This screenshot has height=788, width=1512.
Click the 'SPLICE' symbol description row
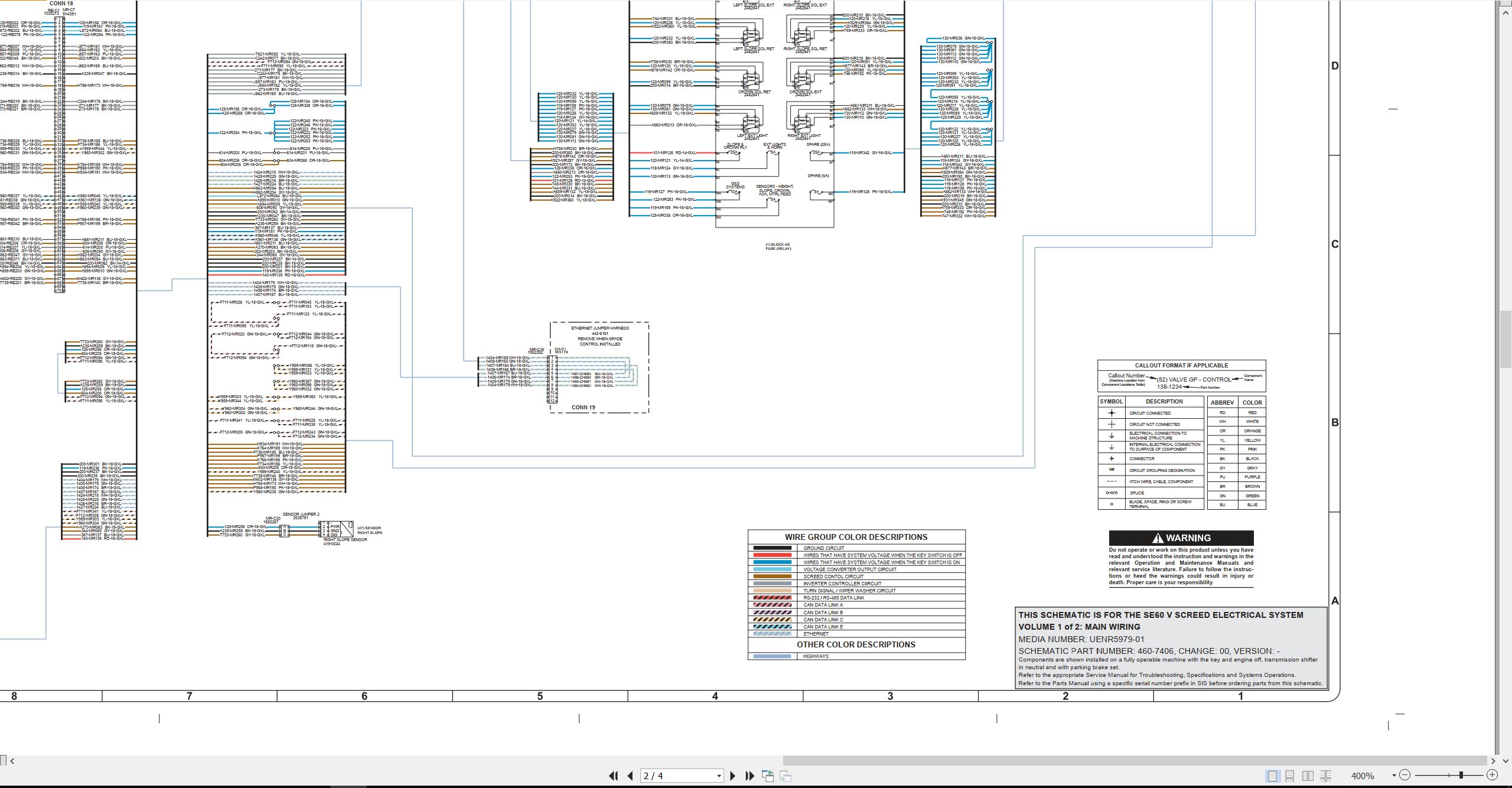(1151, 493)
